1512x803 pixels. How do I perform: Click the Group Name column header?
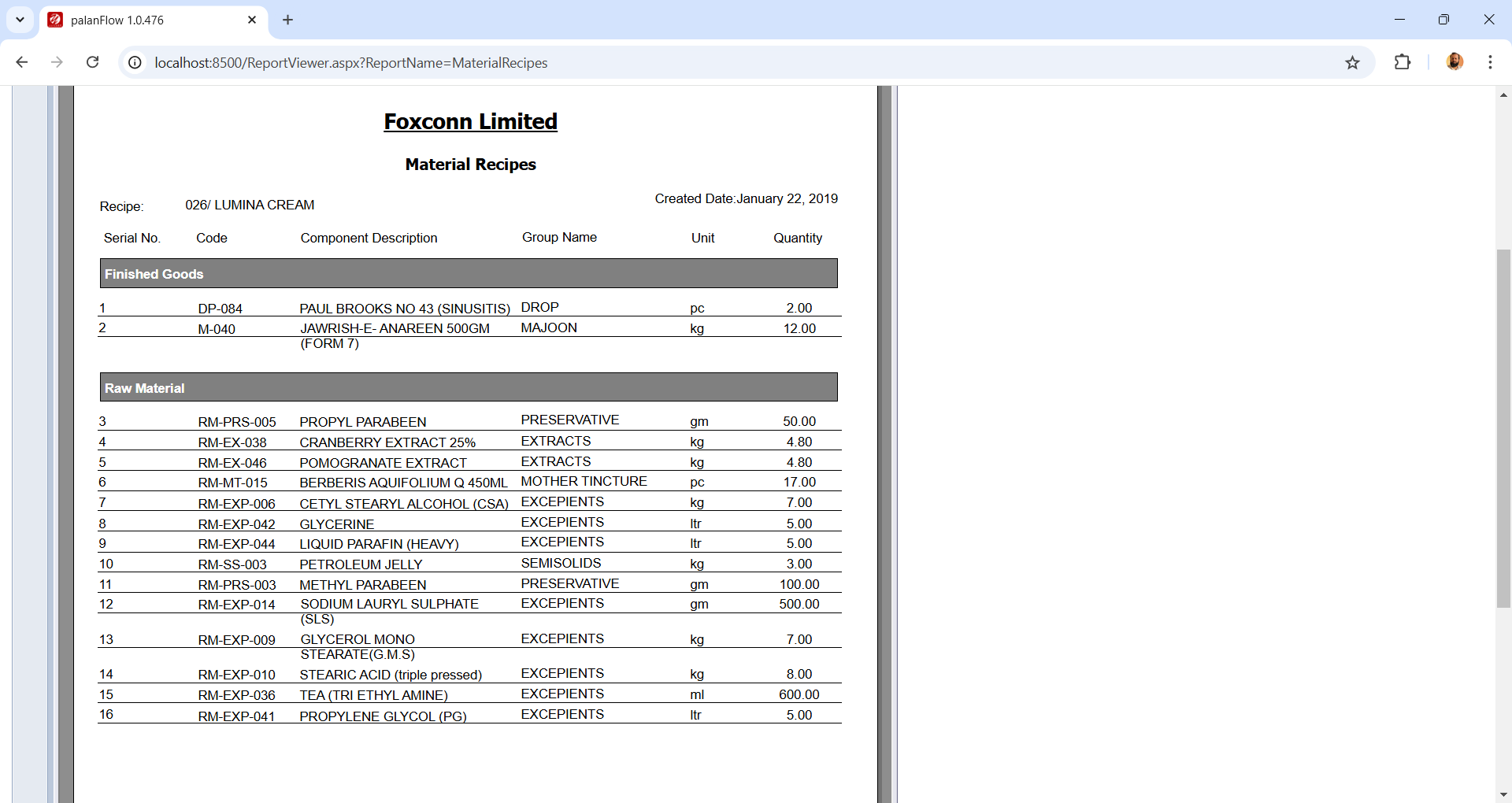pyautogui.click(x=559, y=237)
